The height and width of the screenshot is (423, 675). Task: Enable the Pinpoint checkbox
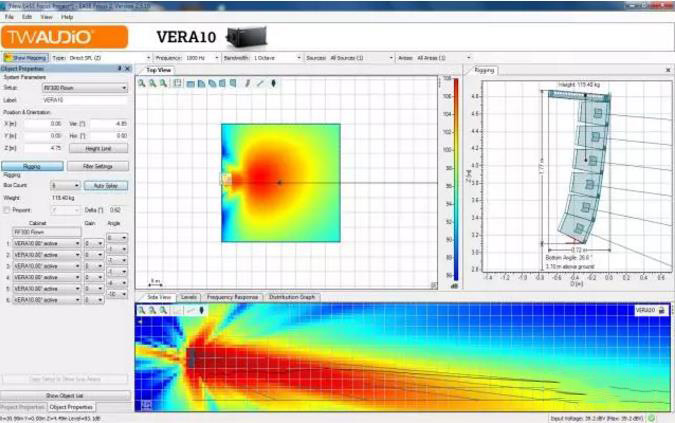coord(6,210)
